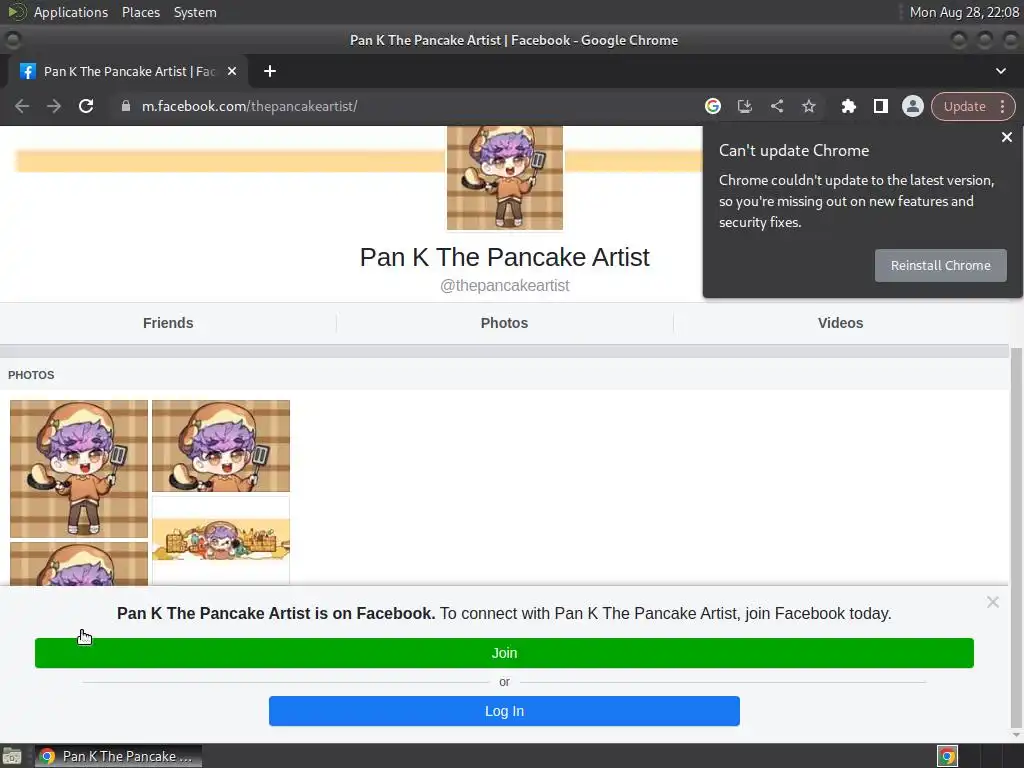Open the Places menu
Screen dimensions: 1024x768
(x=140, y=12)
